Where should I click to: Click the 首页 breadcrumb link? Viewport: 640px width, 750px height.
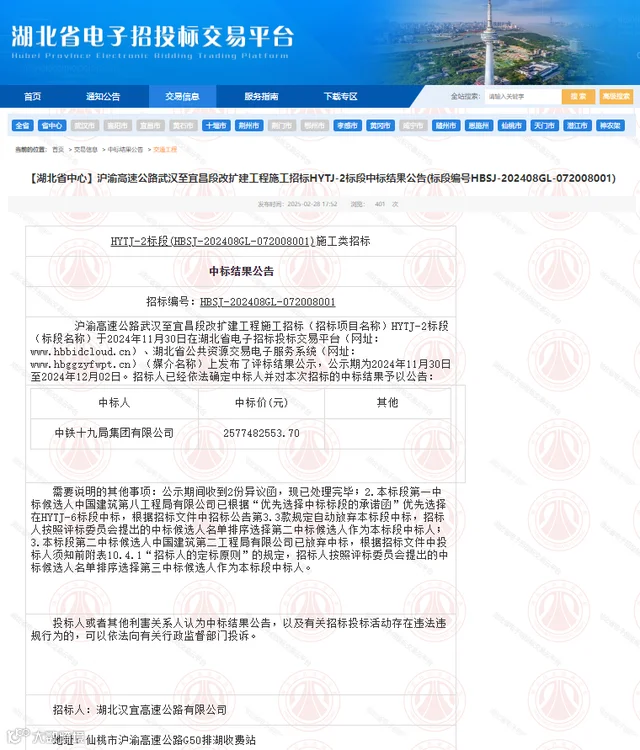58,150
